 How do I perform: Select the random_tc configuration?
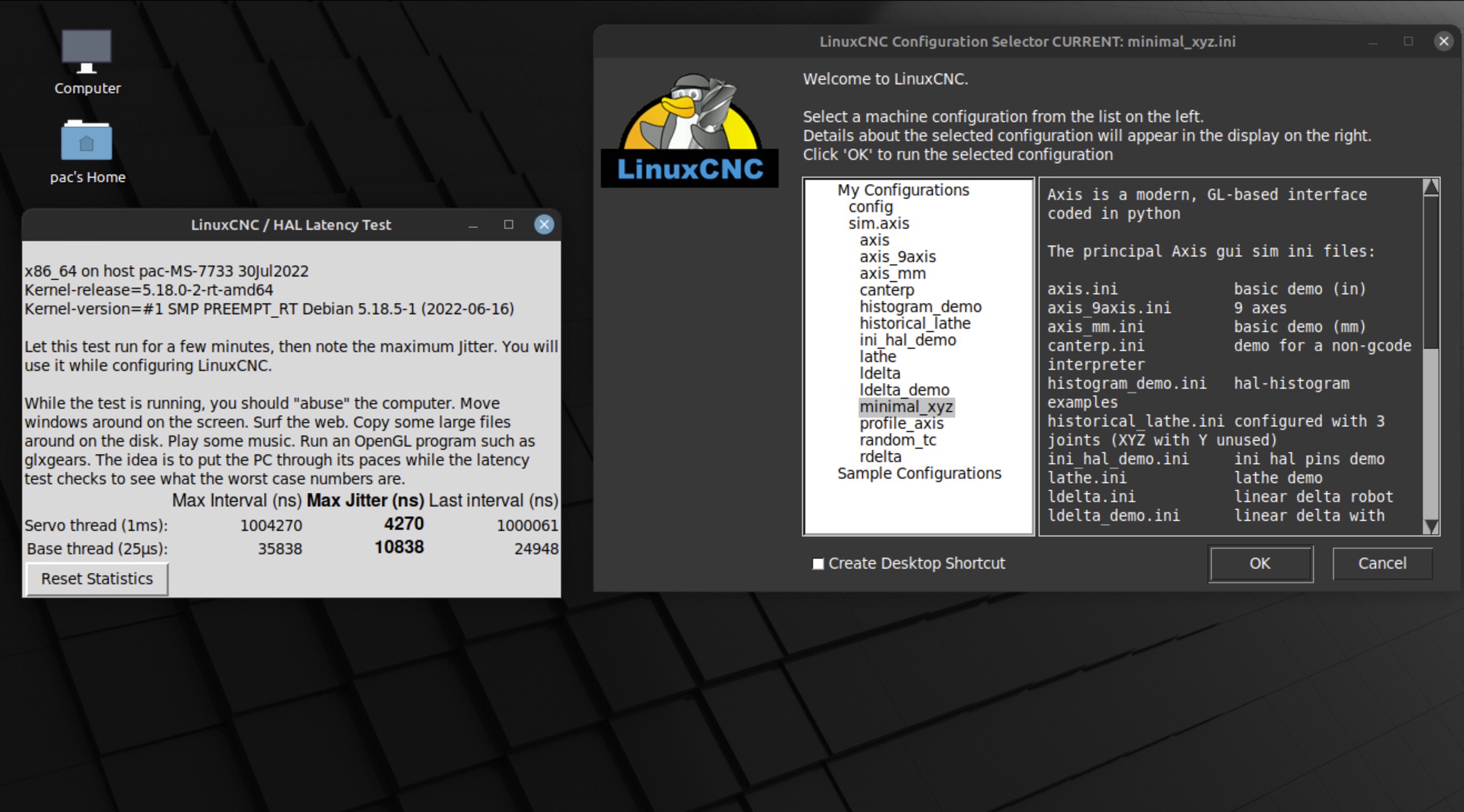coord(898,440)
